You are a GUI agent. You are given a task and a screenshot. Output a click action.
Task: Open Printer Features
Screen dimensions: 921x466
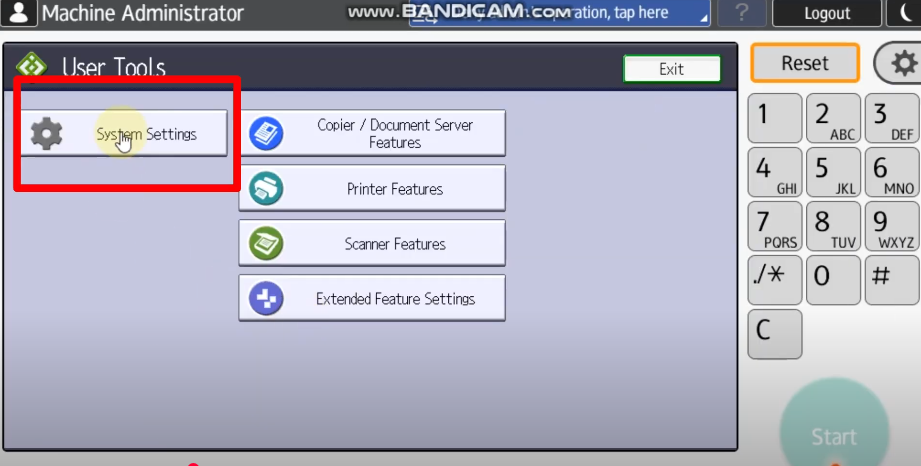[372, 189]
